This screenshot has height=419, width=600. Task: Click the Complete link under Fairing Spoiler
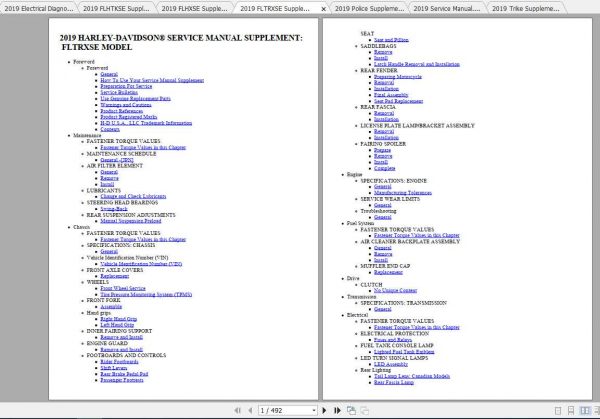click(385, 168)
